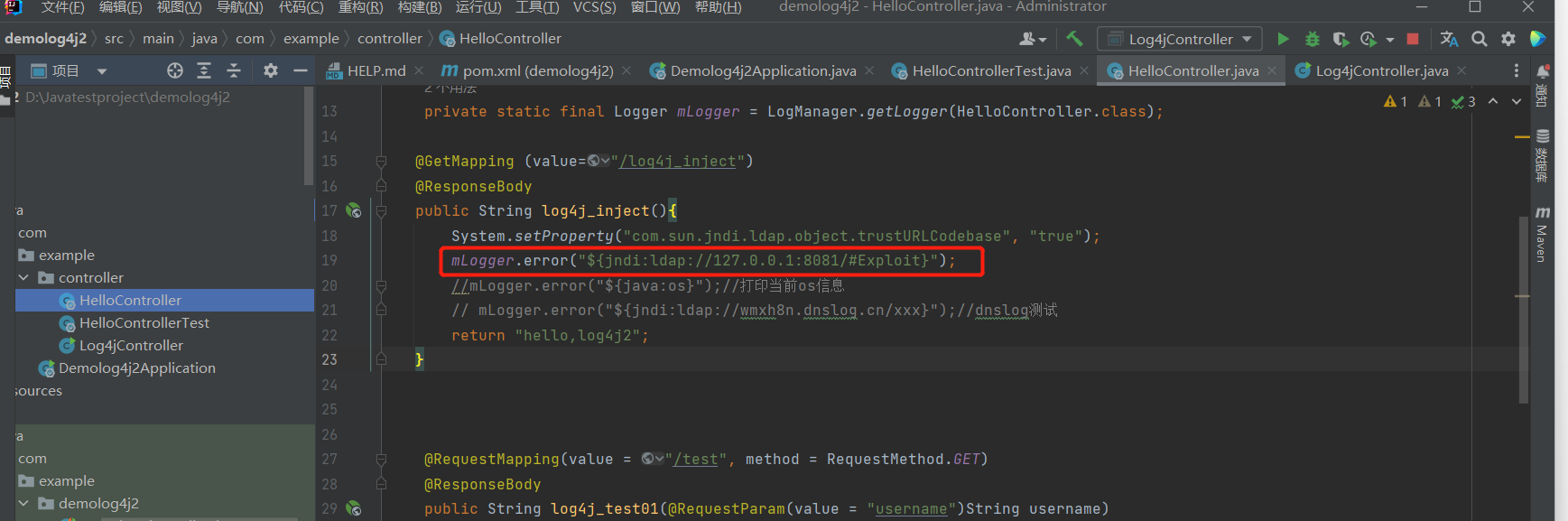Viewport: 1568px width, 521px height.
Task: Select Log4jController in the project tree
Action: 131,346
